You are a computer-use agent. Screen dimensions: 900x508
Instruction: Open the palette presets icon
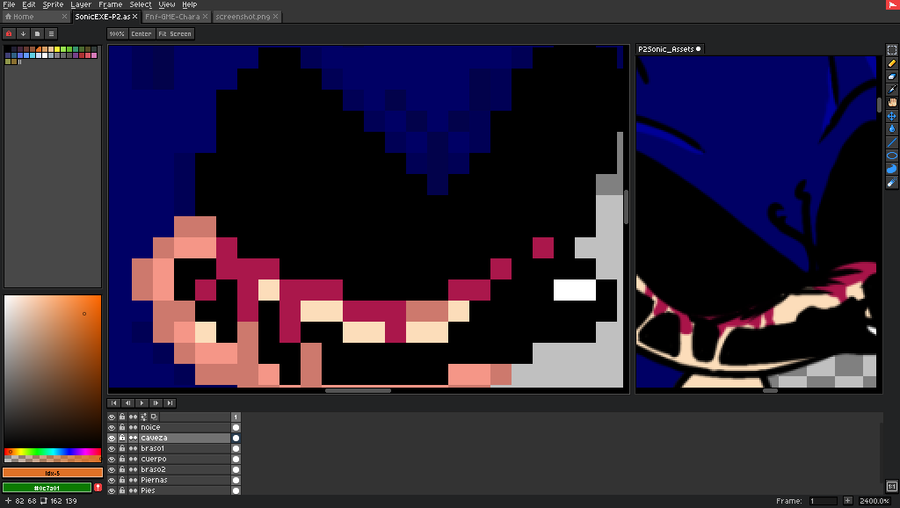37,34
